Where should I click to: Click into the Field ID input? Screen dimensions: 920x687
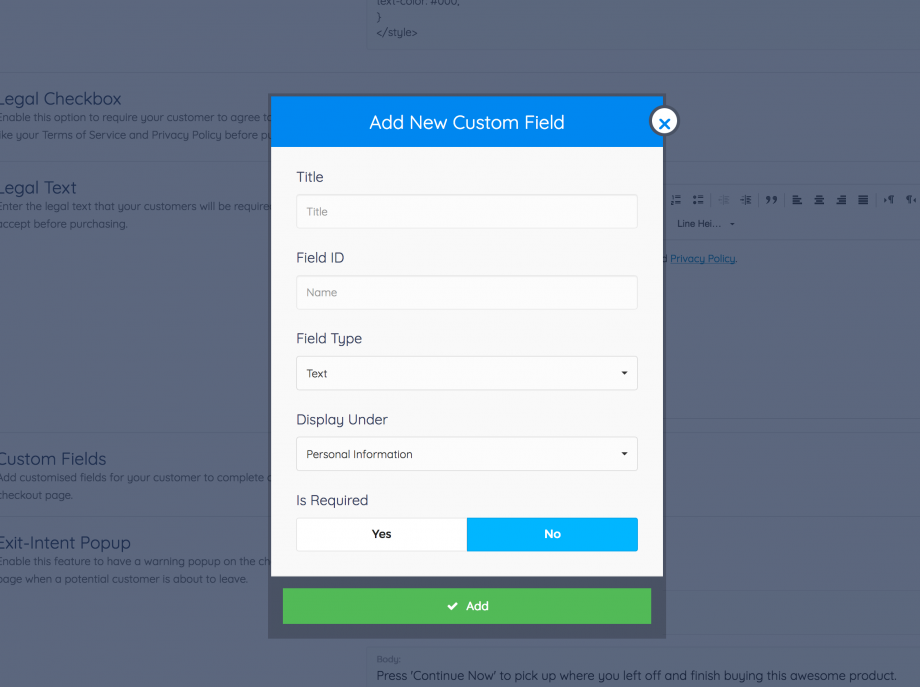467,293
